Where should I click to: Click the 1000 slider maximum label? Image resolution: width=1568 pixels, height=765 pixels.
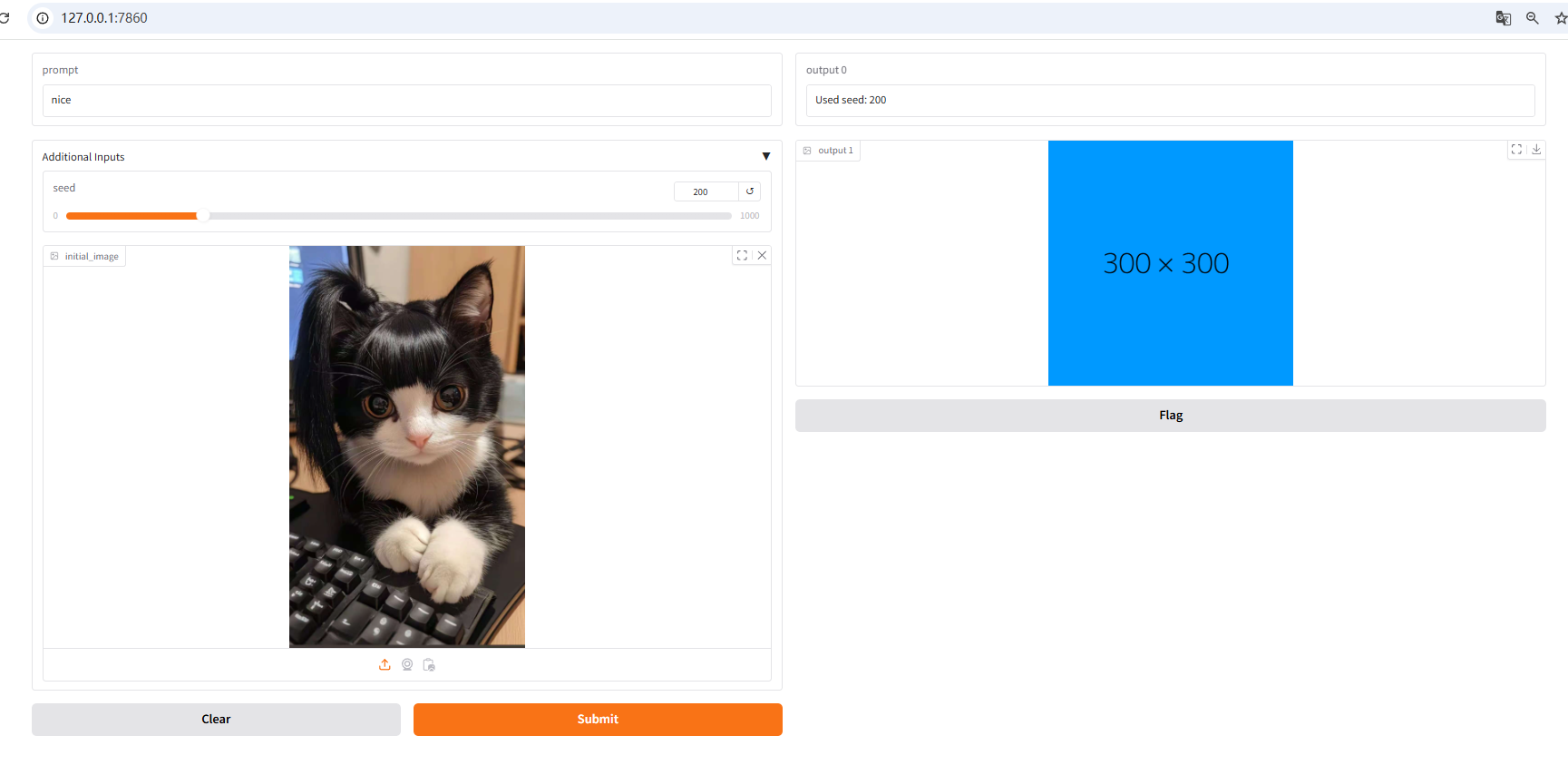click(x=750, y=216)
